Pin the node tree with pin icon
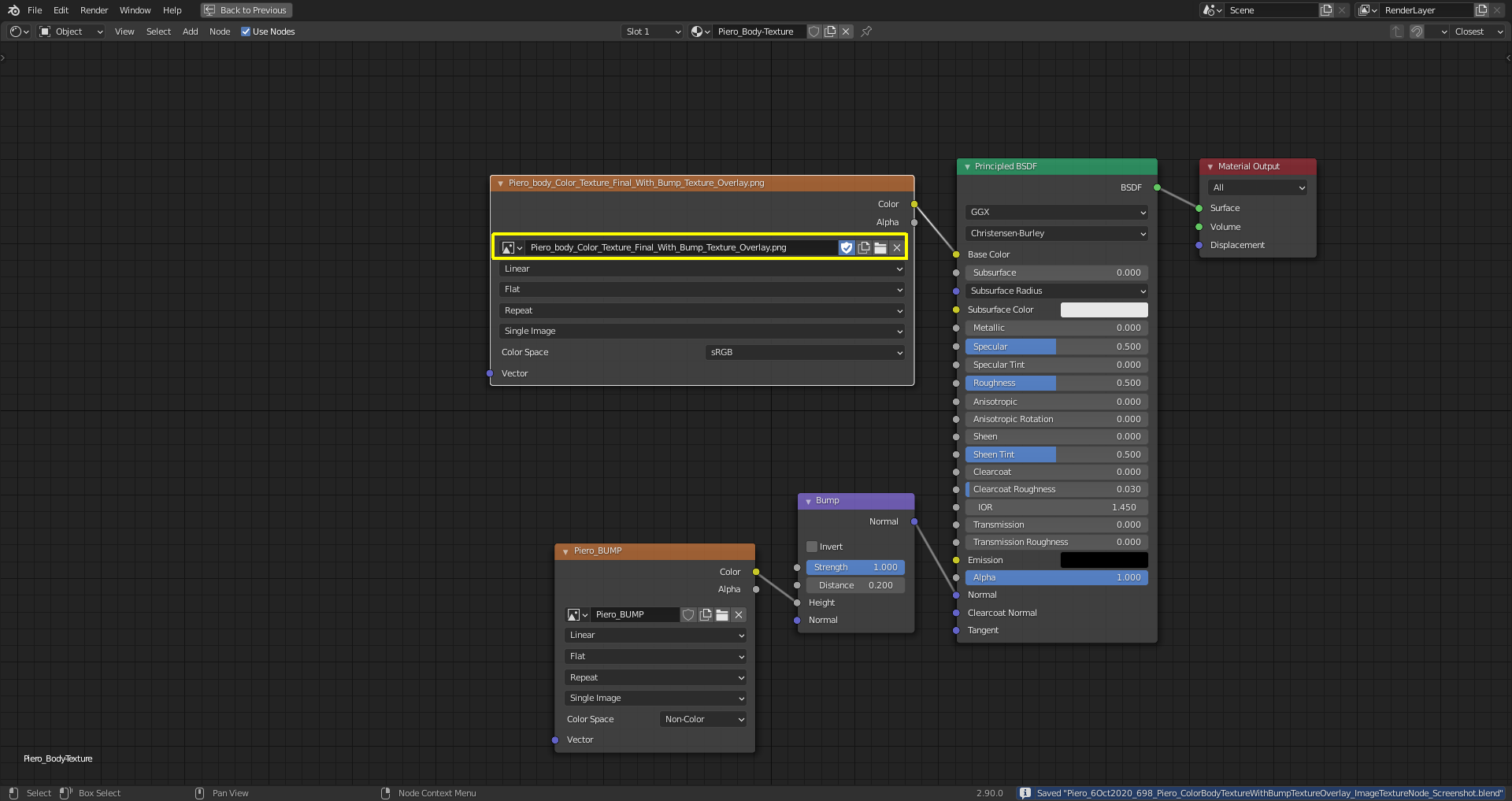This screenshot has width=1512, height=801. tap(866, 32)
